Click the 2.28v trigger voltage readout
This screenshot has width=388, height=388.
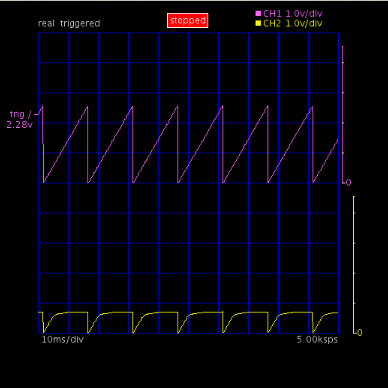pos(20,125)
